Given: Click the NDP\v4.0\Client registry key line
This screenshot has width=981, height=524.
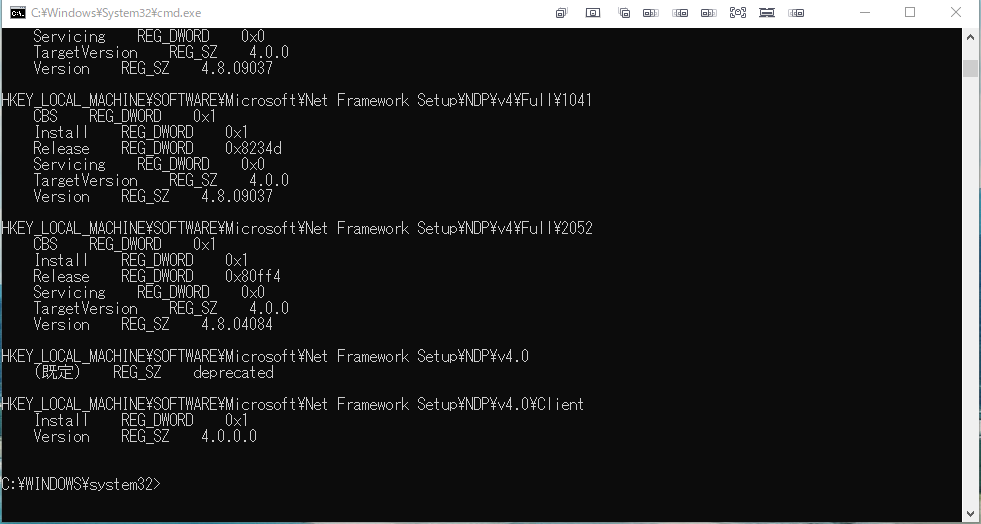Looking at the screenshot, I should (292, 404).
